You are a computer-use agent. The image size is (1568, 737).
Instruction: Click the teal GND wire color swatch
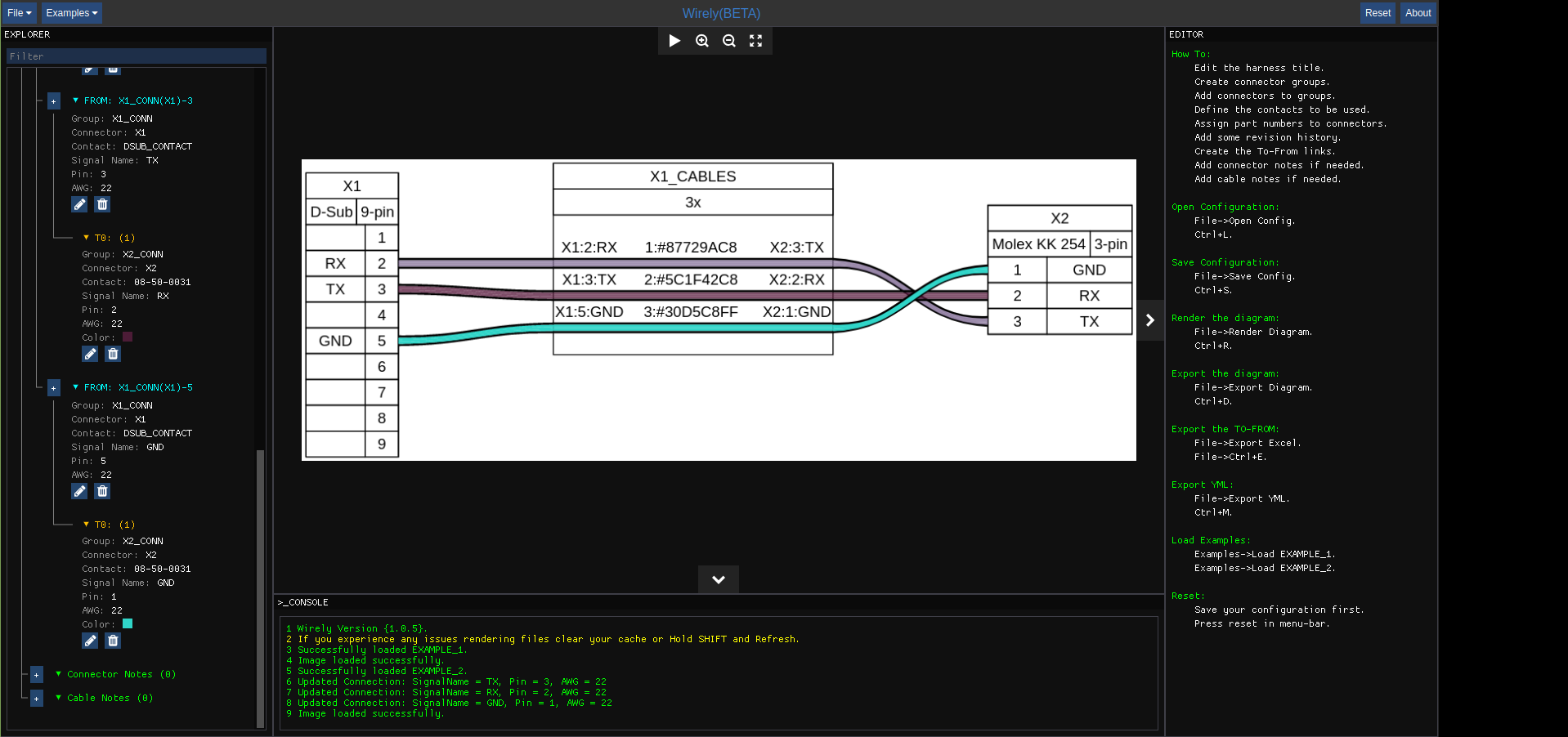128,623
